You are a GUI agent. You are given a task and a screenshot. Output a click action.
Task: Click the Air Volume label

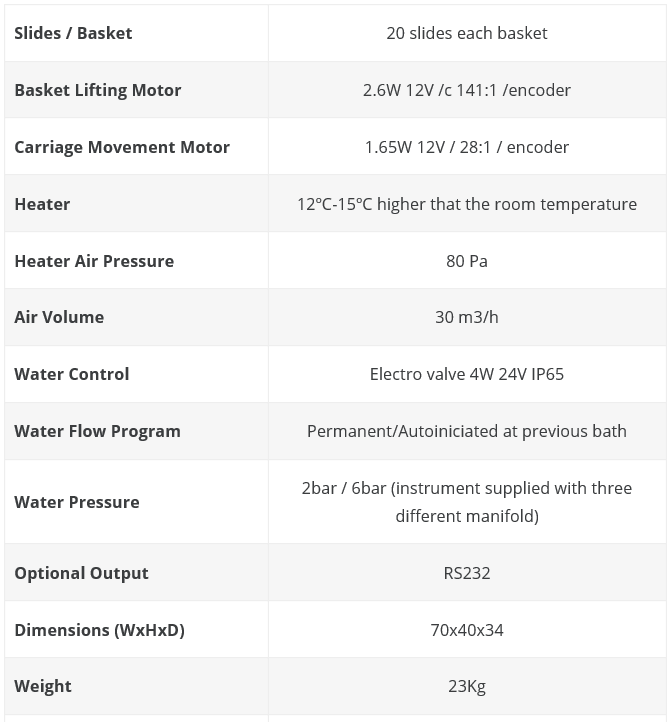tap(59, 317)
